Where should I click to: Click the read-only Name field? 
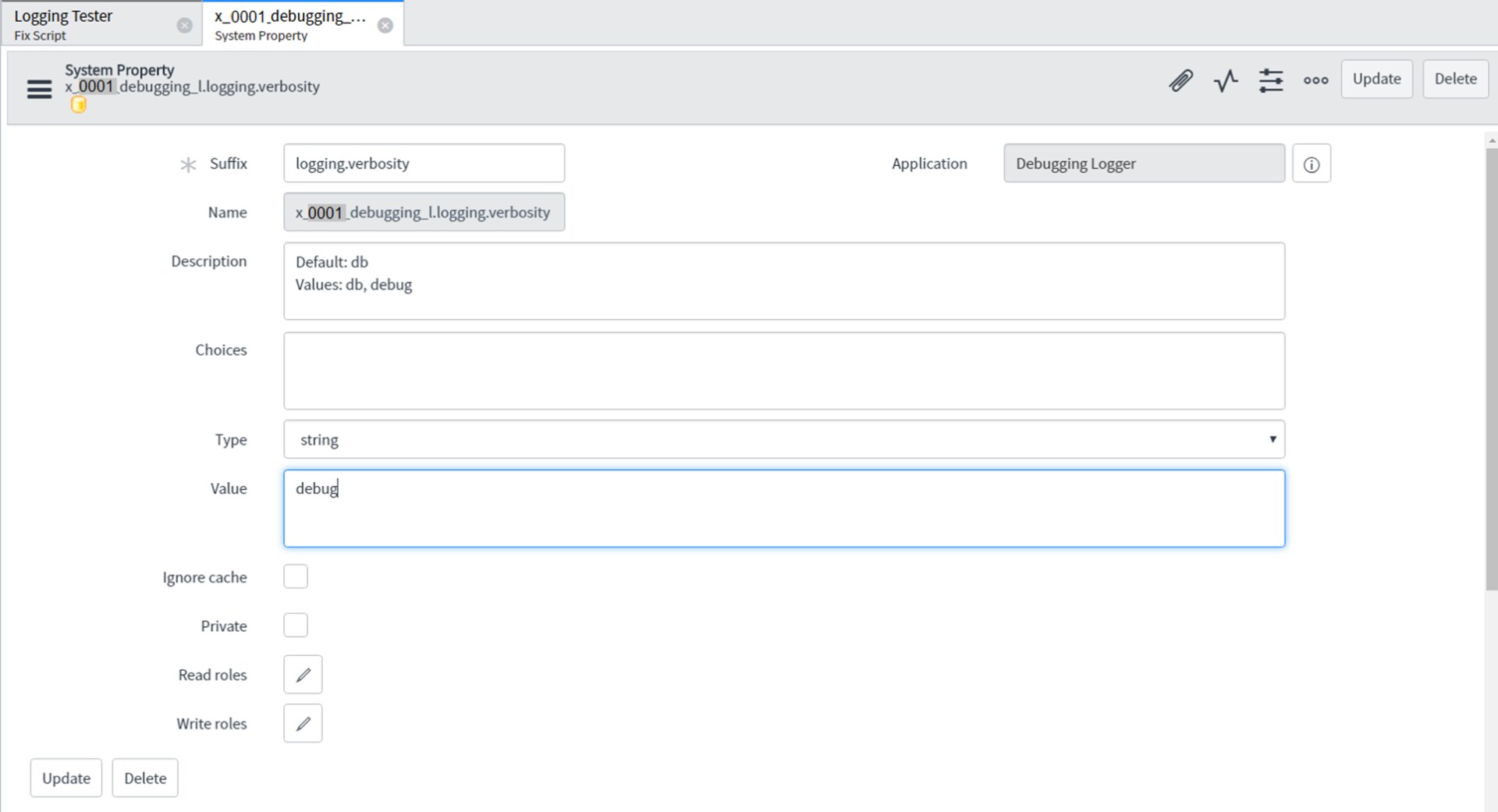point(424,212)
